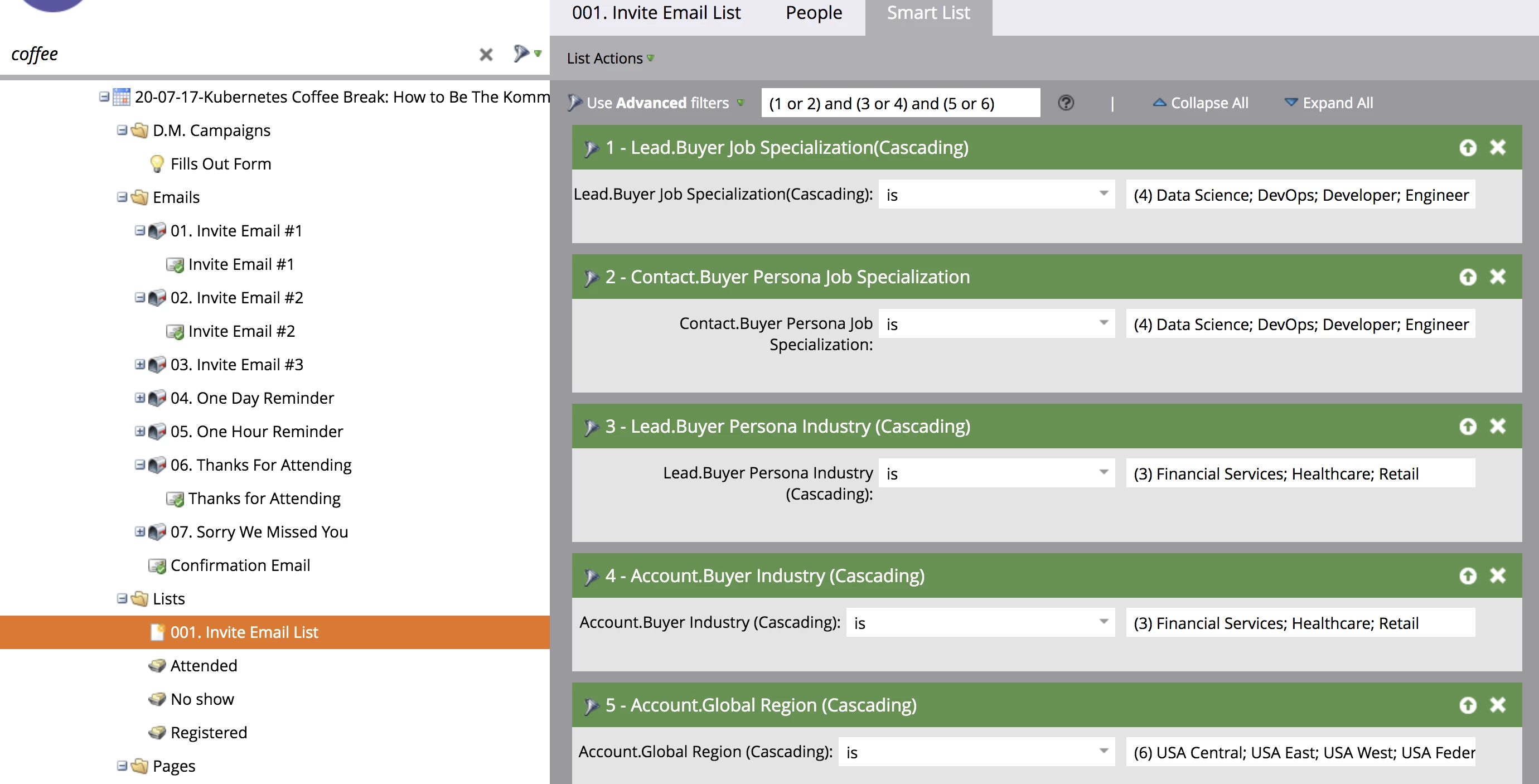
Task: Collapse the Emails folder
Action: pyautogui.click(x=122, y=197)
